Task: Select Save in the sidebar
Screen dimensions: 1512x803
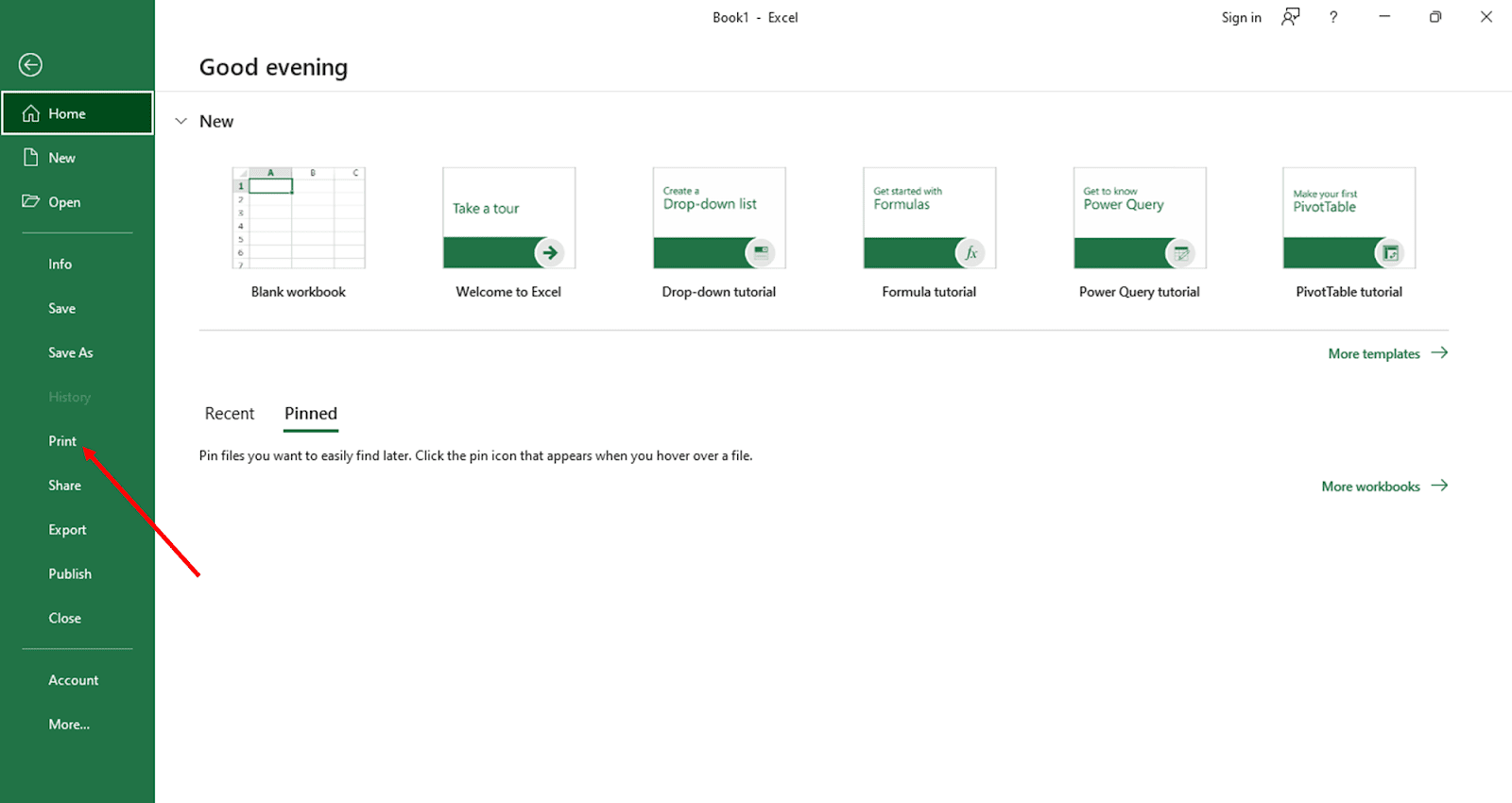Action: (x=62, y=309)
